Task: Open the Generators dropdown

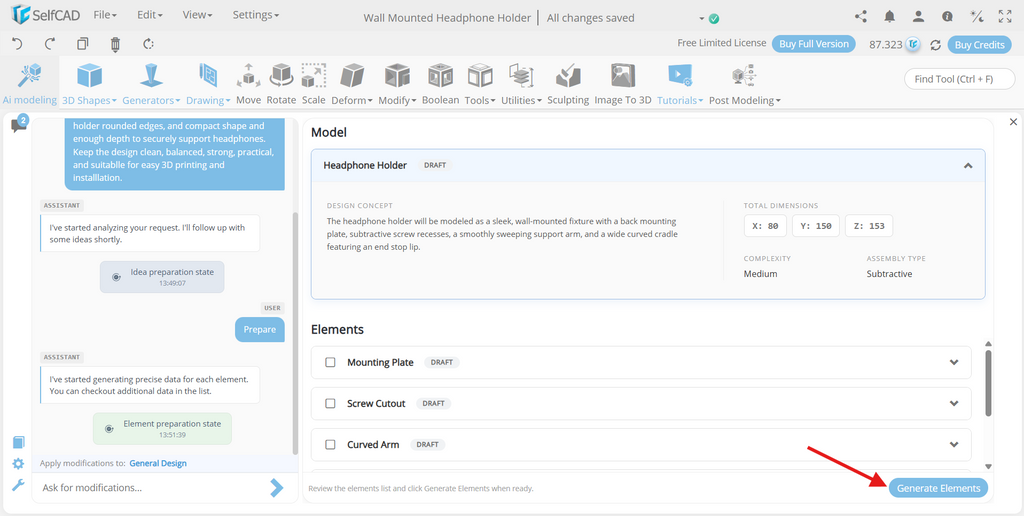Action: pos(152,84)
